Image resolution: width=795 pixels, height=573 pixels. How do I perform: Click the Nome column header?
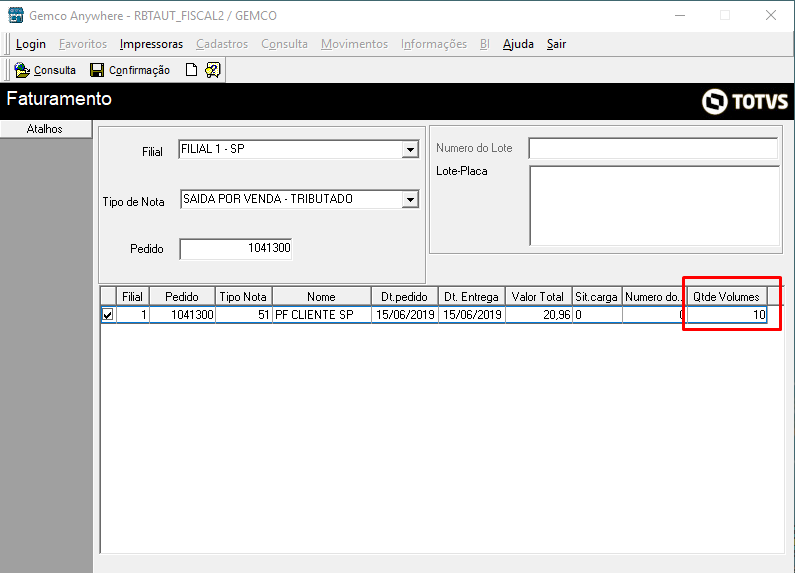pyautogui.click(x=321, y=297)
